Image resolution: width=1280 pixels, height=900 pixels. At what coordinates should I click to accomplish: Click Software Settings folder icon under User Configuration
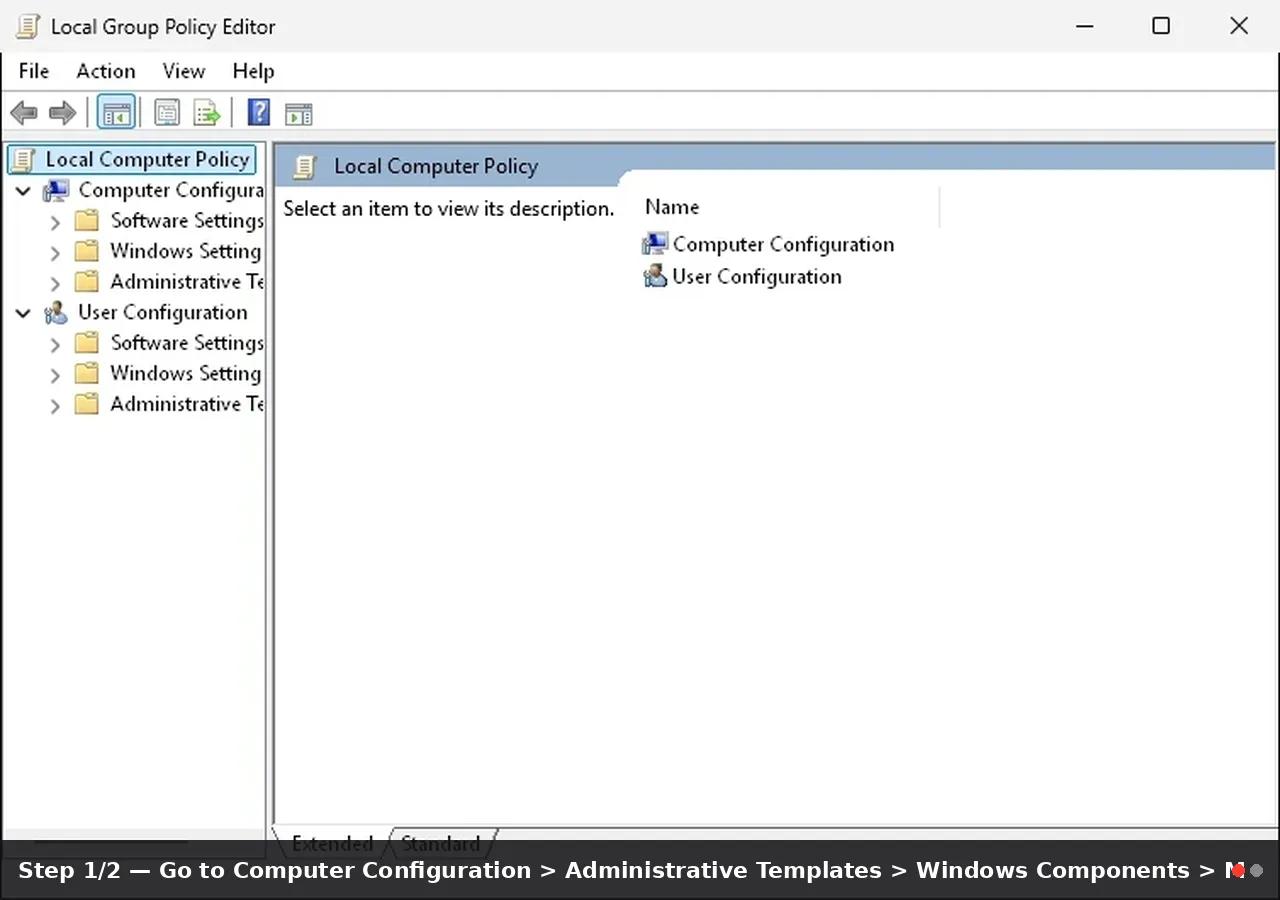tap(87, 343)
